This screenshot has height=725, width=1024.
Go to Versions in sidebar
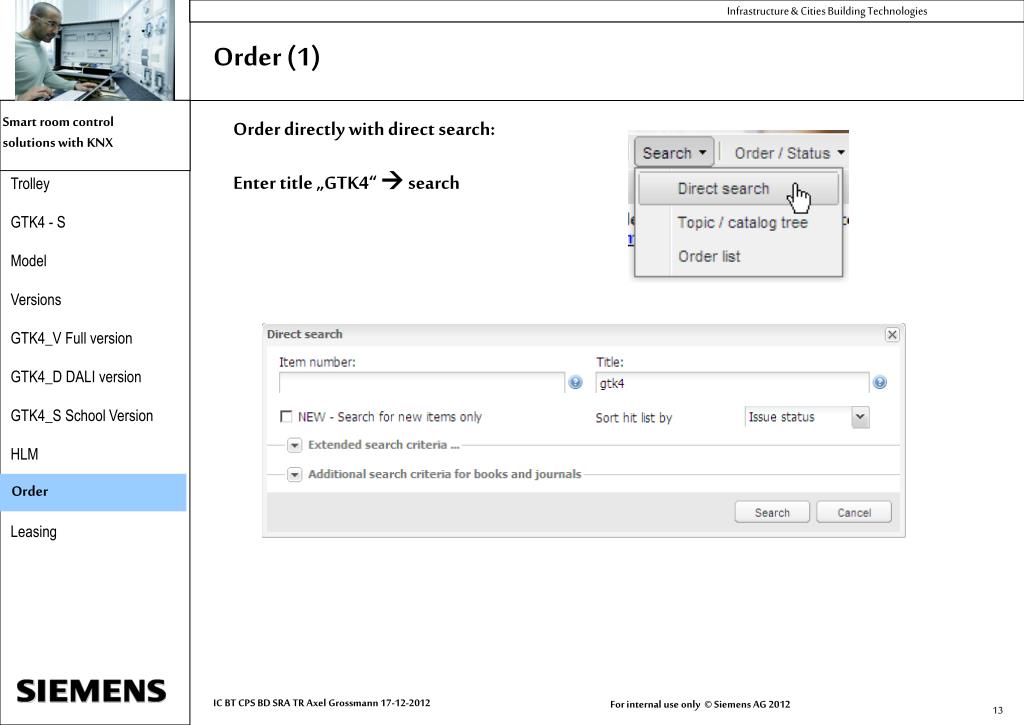36,300
